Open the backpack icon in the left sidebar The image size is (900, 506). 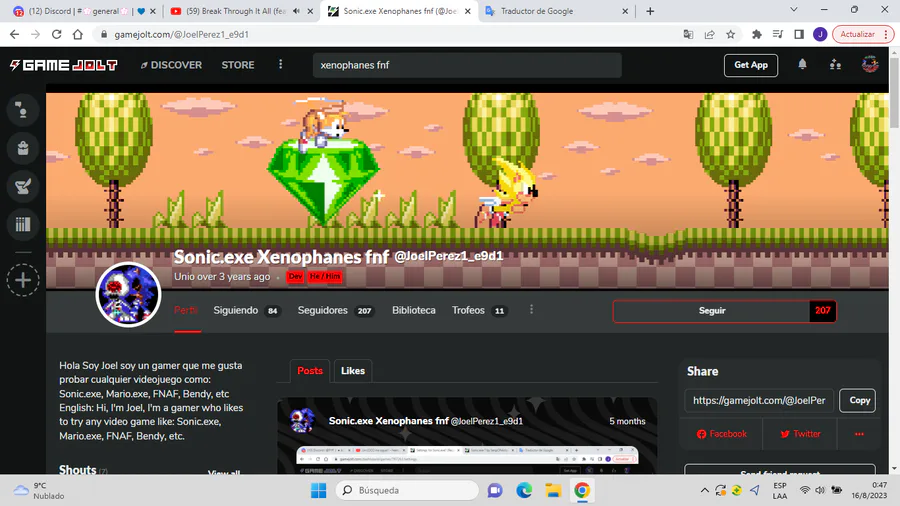[23, 148]
